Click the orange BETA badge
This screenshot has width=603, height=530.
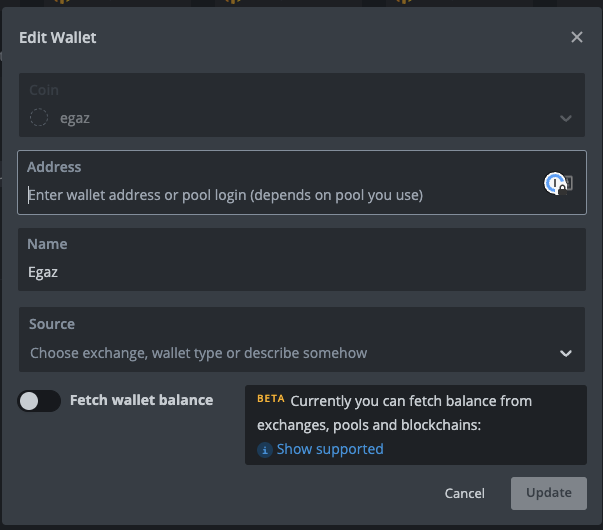tap(271, 398)
